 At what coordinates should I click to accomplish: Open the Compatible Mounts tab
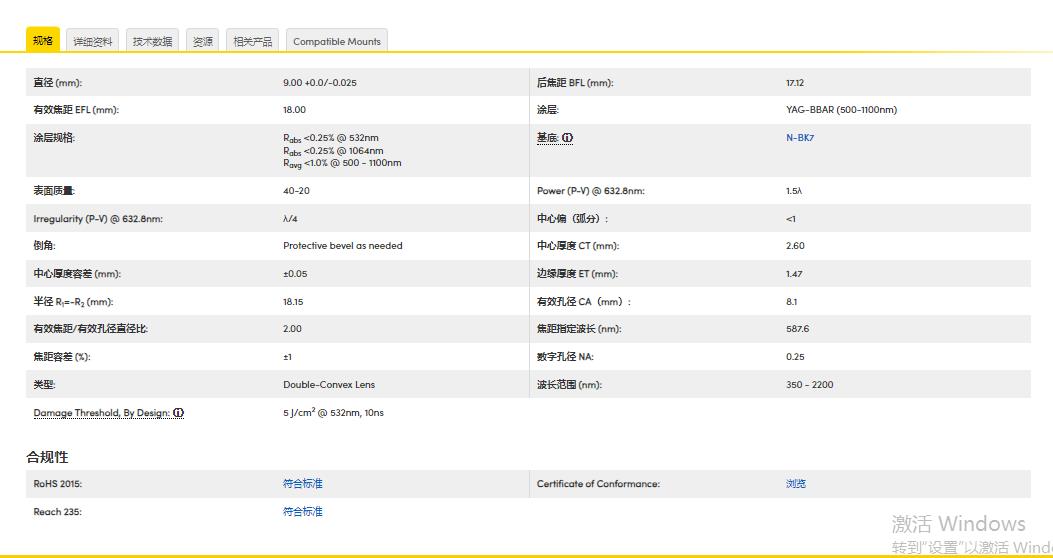pos(337,41)
